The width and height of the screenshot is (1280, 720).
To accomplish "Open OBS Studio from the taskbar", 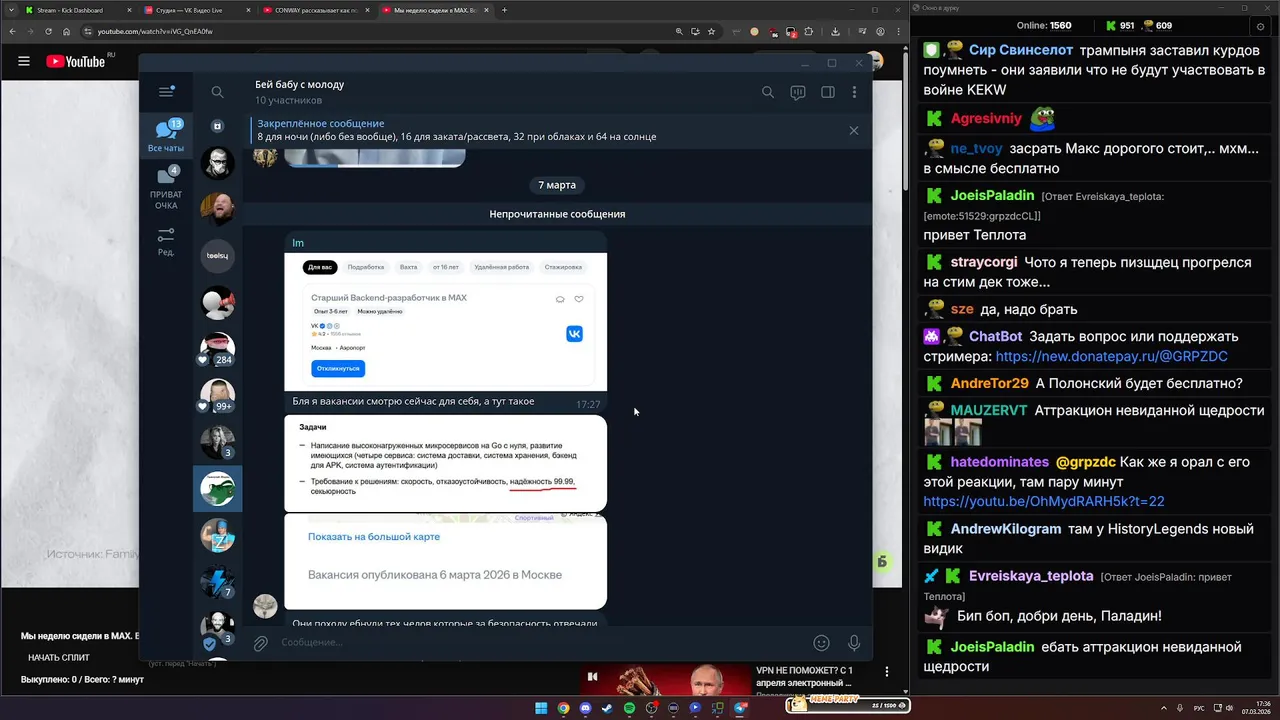I will click(651, 708).
